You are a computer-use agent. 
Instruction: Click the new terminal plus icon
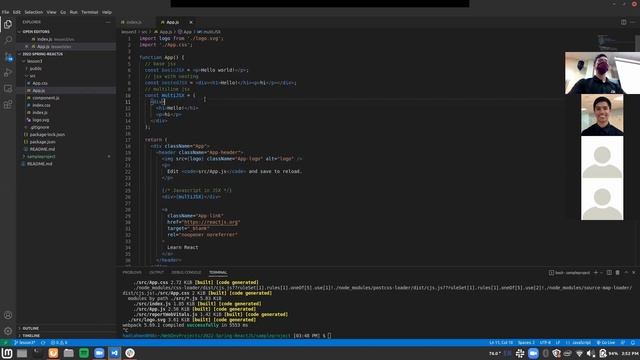tap(596, 273)
